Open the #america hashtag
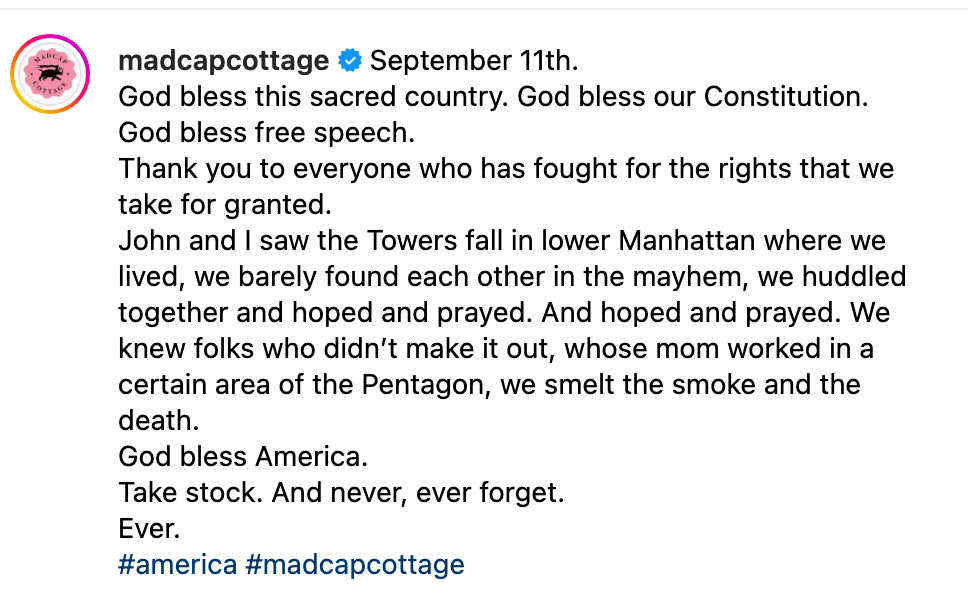This screenshot has width=968, height=598. (177, 564)
